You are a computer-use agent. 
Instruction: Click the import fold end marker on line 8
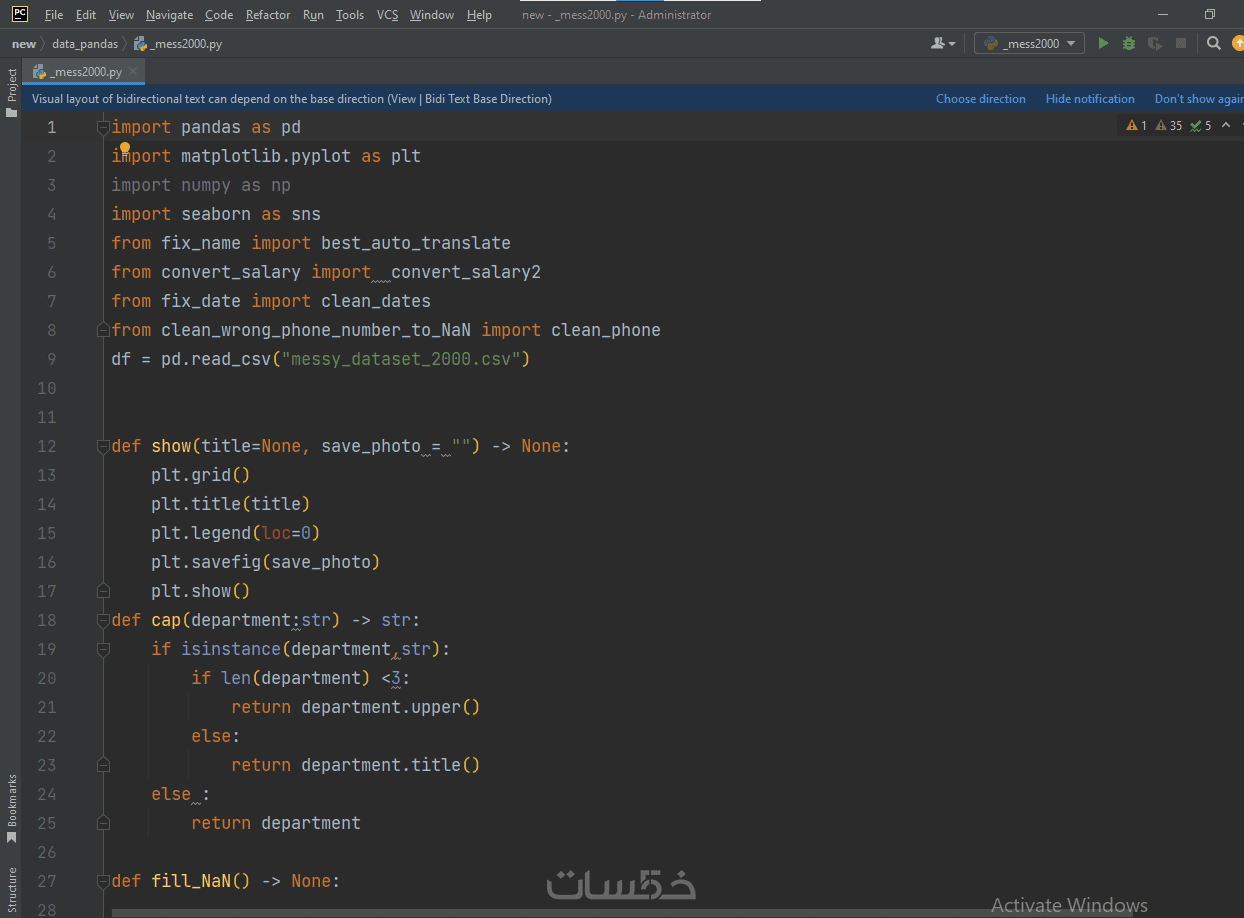coord(102,330)
